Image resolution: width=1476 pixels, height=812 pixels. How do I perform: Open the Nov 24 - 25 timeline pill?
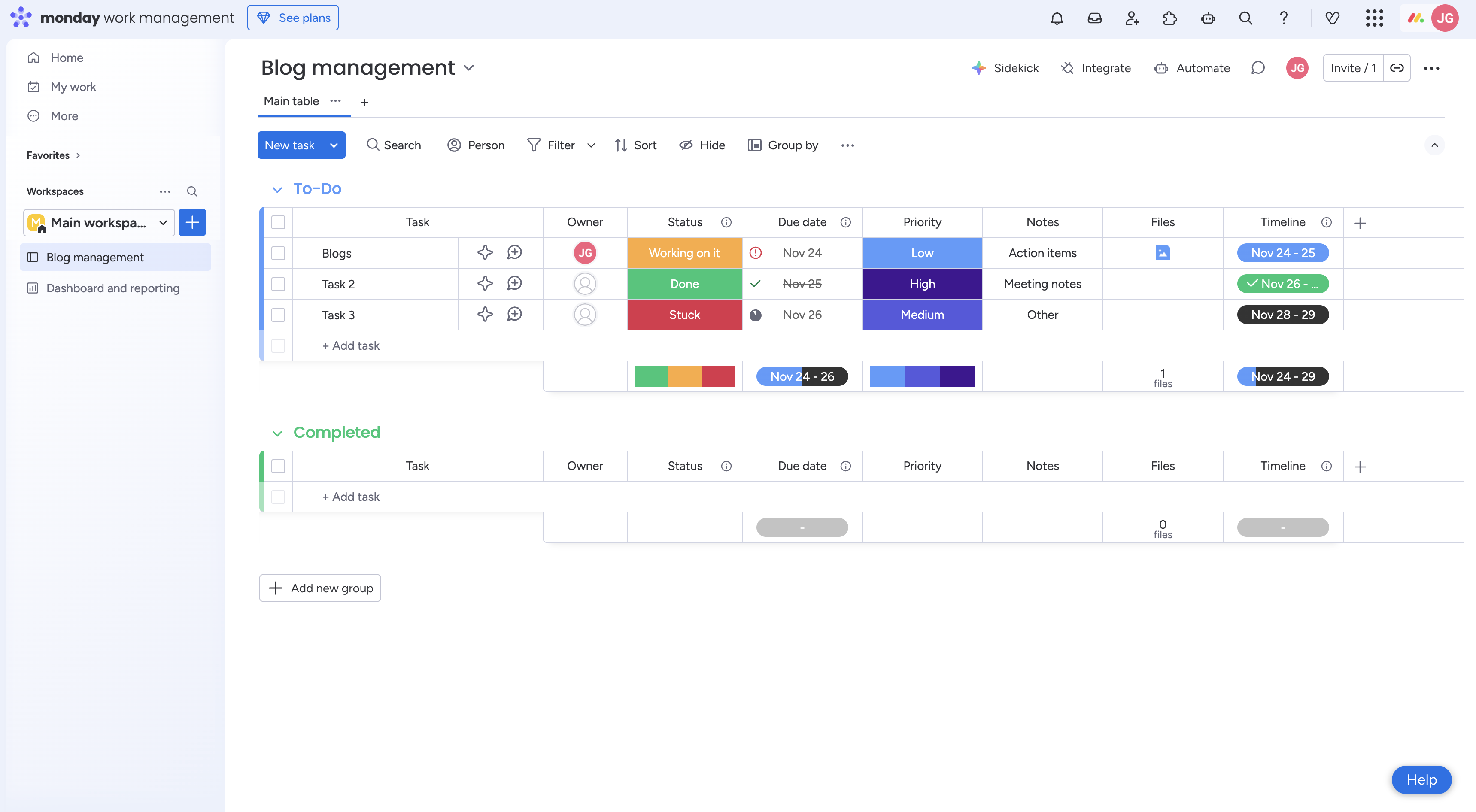pos(1283,252)
